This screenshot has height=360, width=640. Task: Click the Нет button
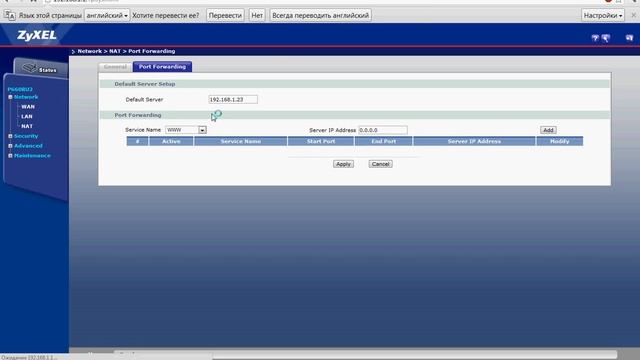click(257, 16)
